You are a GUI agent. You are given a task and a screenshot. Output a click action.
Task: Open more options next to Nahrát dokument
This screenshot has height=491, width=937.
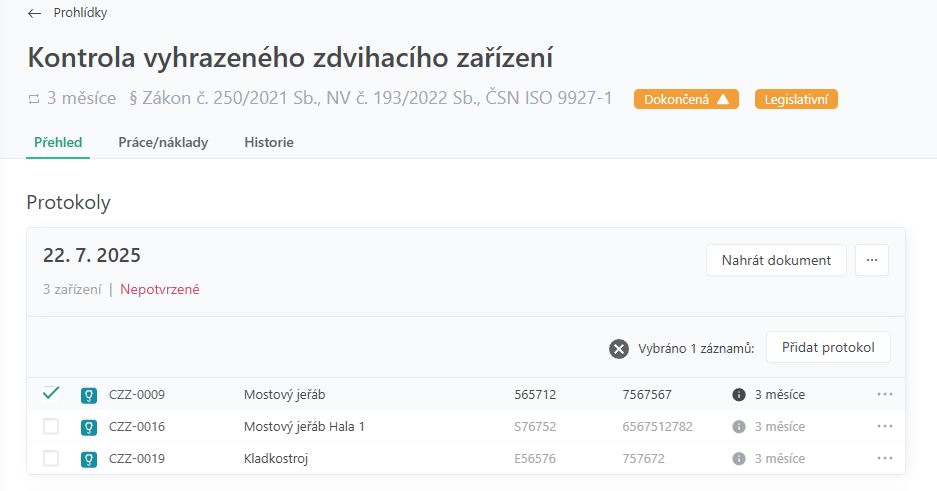coord(871,260)
